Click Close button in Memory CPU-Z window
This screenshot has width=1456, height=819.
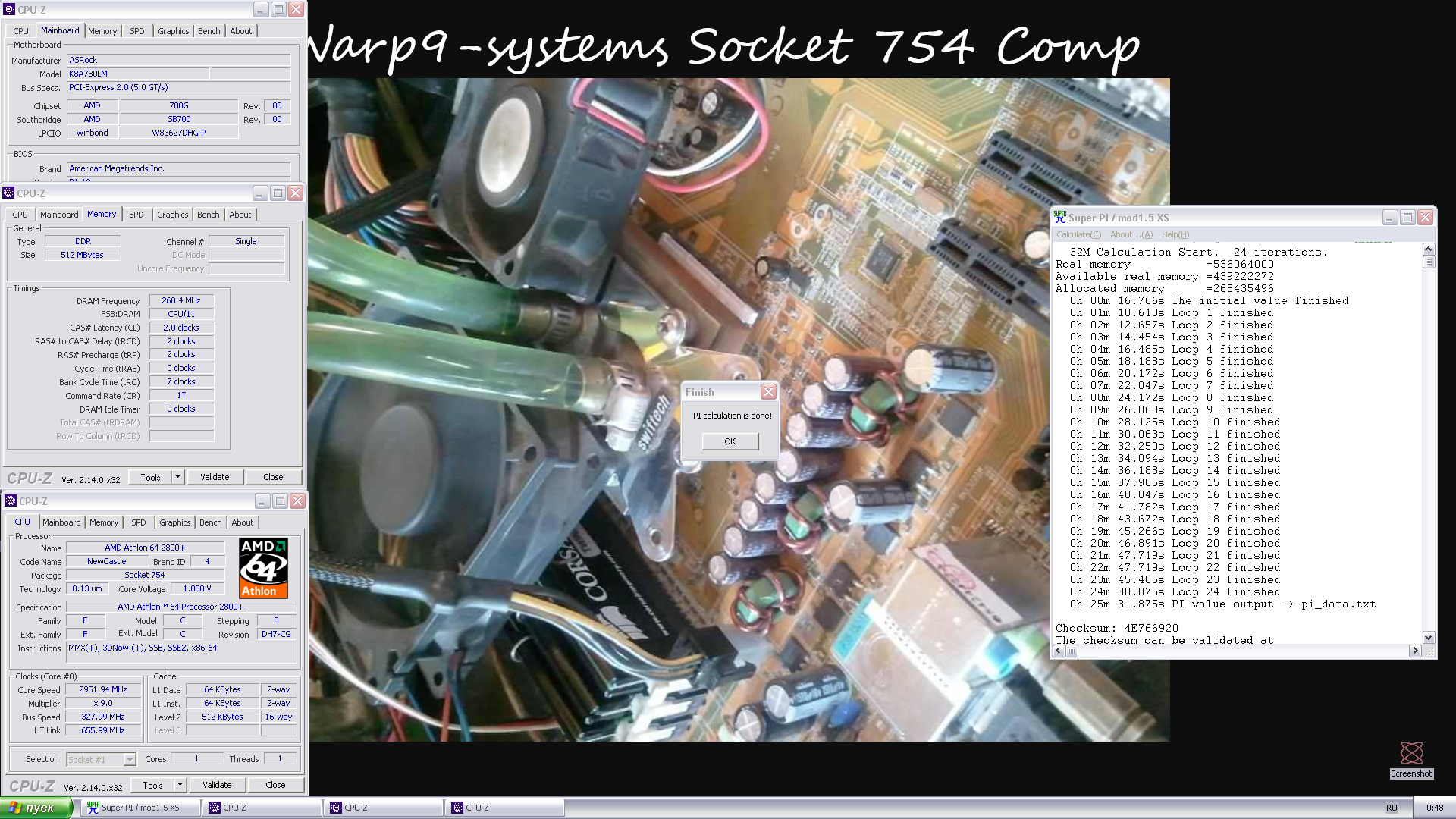pyautogui.click(x=273, y=477)
